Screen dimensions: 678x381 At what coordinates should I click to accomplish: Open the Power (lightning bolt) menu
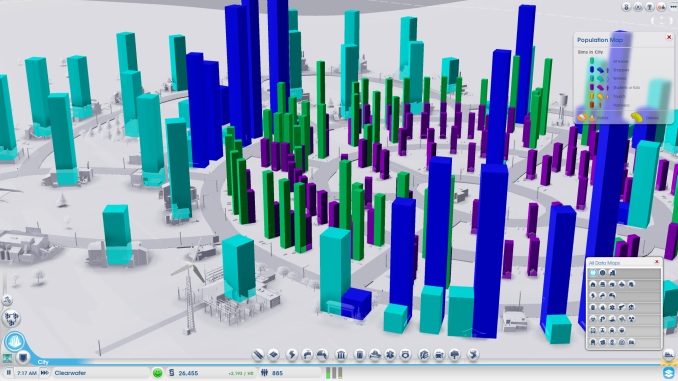tap(292, 355)
